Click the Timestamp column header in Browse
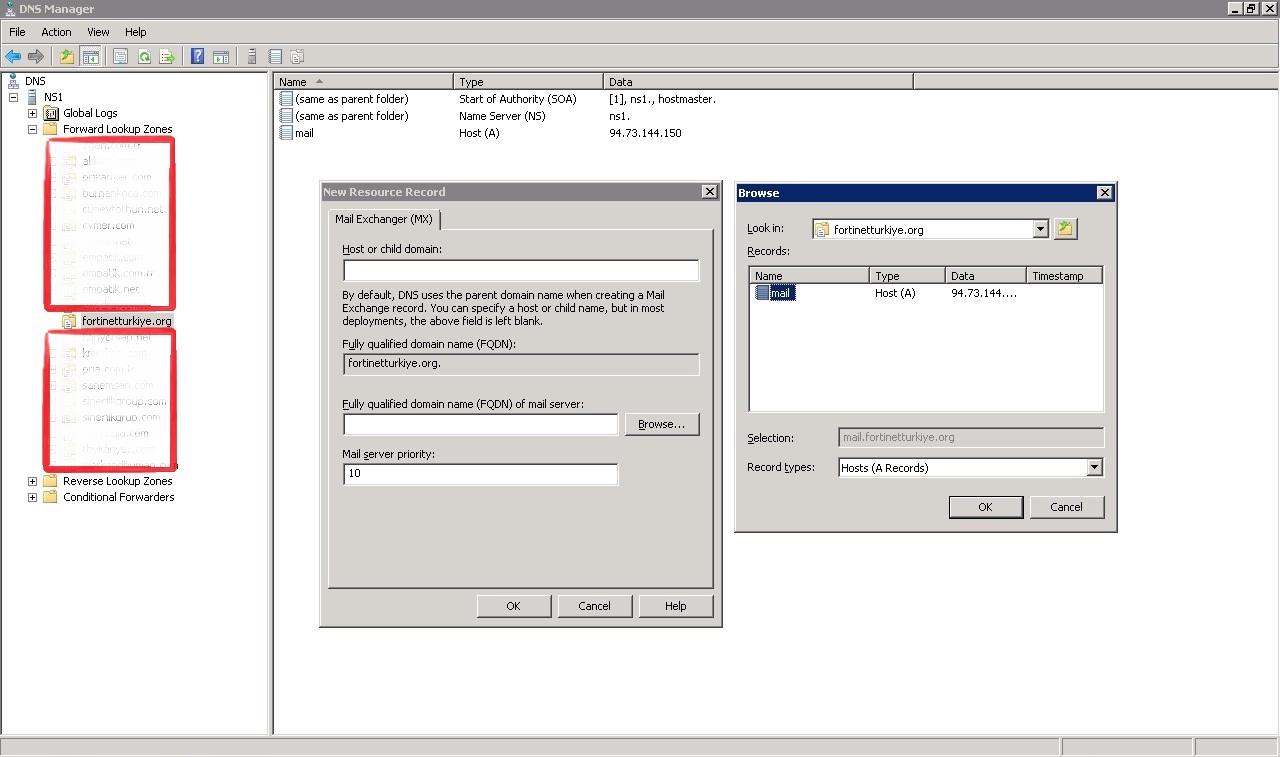This screenshot has width=1280, height=757. coord(1064,276)
